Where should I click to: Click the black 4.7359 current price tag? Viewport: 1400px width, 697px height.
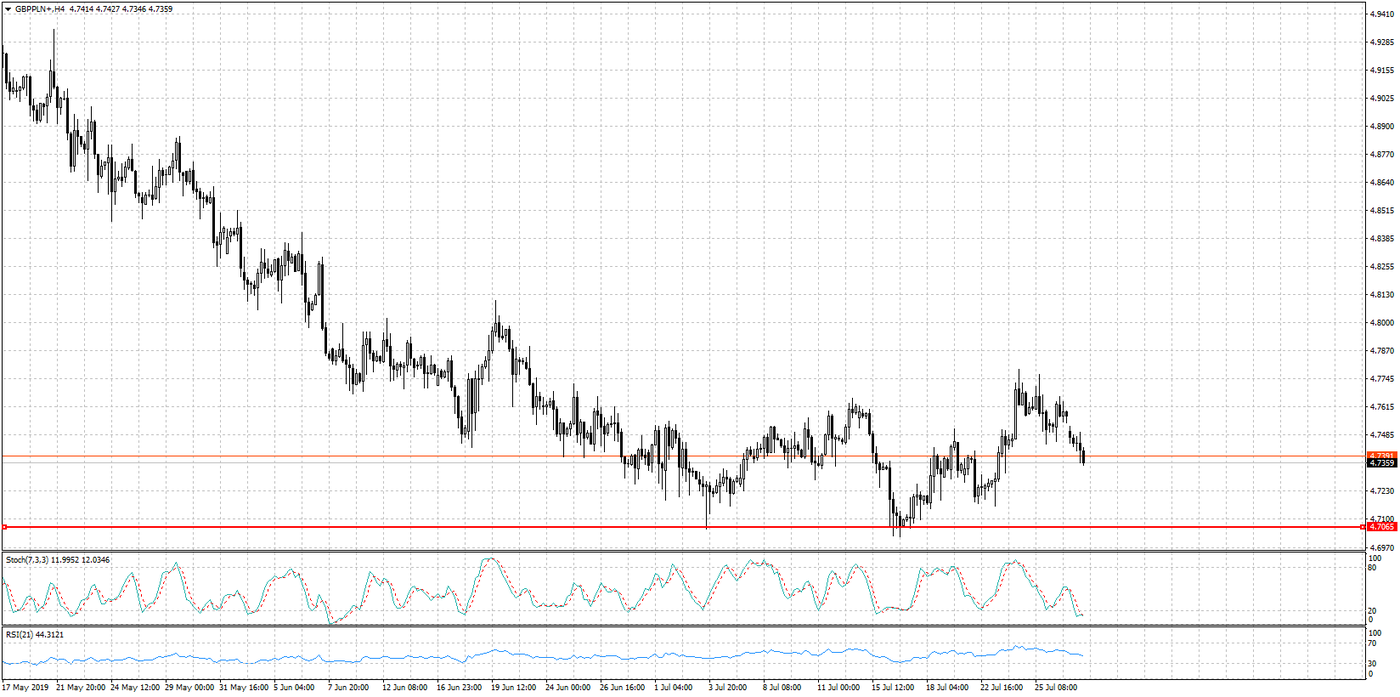coord(1381,463)
